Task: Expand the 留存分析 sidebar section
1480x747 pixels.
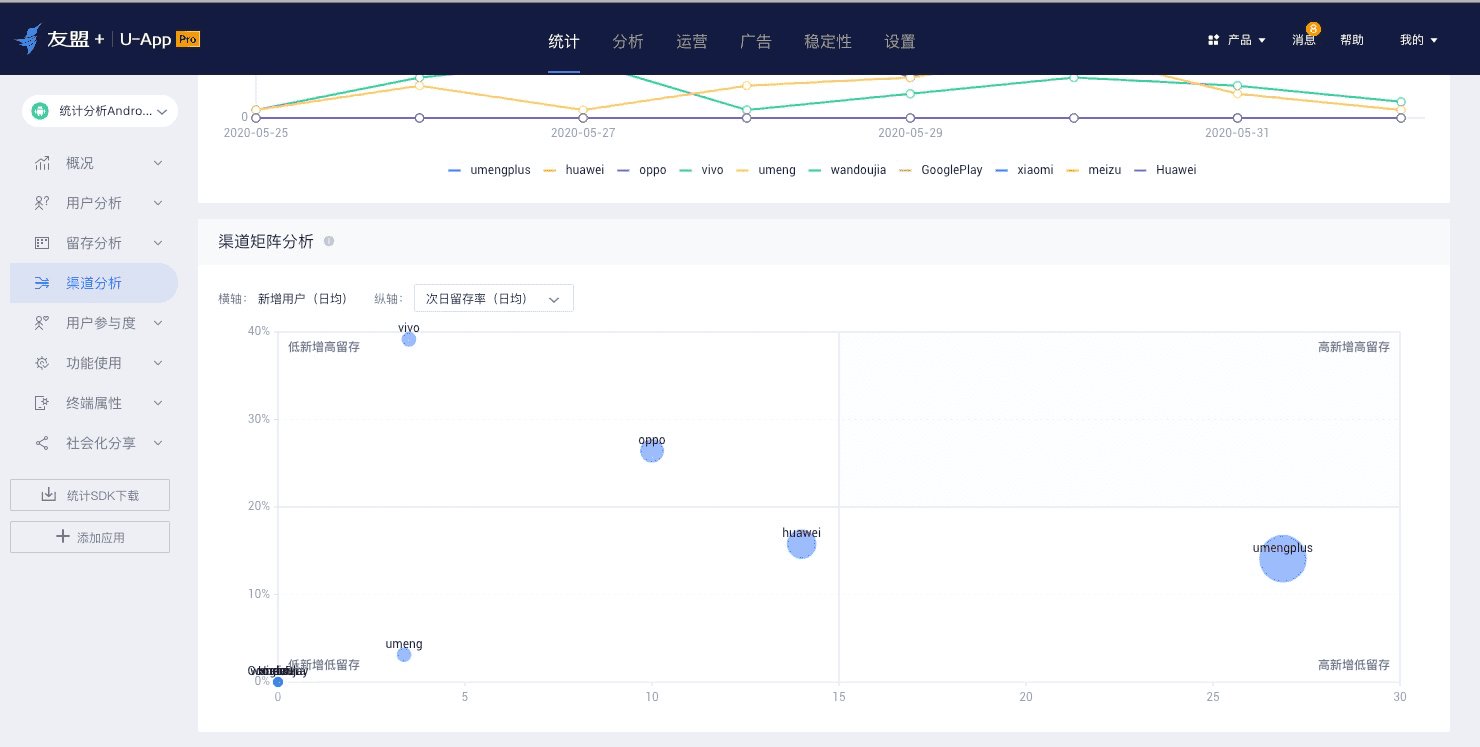Action: [157, 243]
